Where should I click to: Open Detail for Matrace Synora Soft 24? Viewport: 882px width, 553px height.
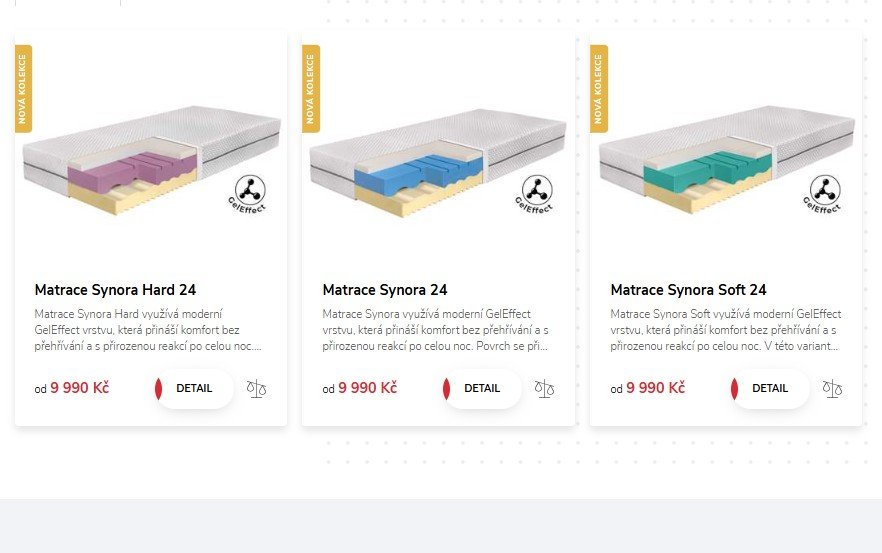coord(770,389)
